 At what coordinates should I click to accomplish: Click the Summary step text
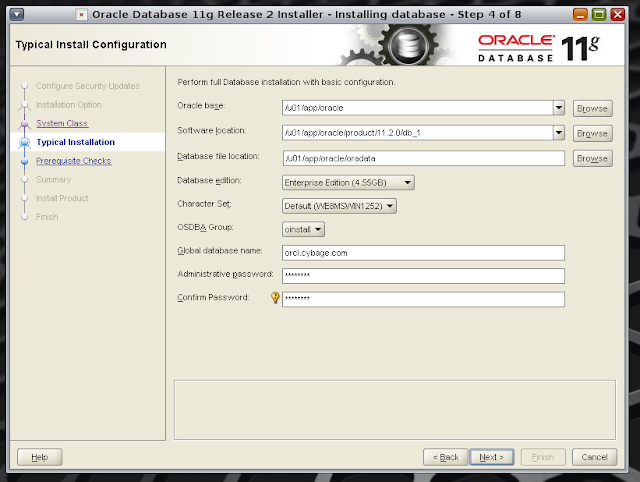tap(53, 180)
